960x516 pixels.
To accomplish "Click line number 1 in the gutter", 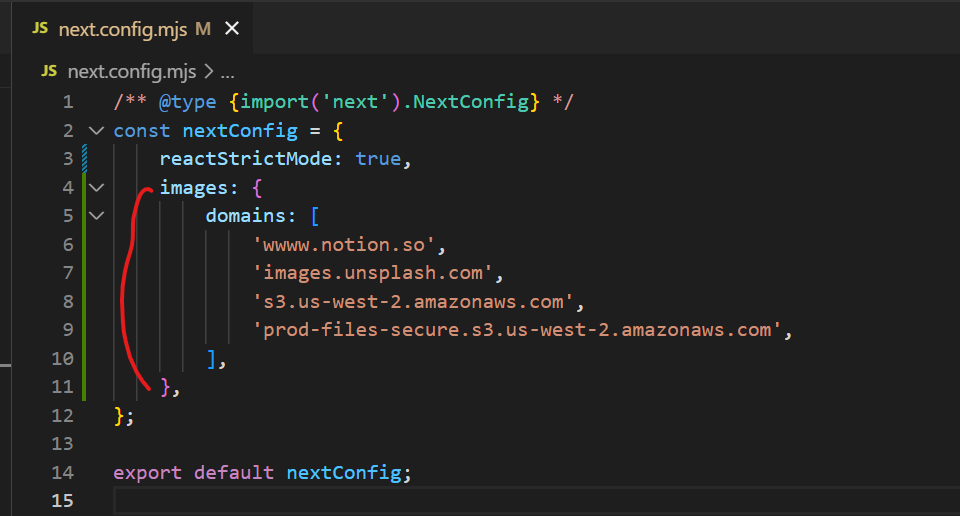I will tap(68, 102).
